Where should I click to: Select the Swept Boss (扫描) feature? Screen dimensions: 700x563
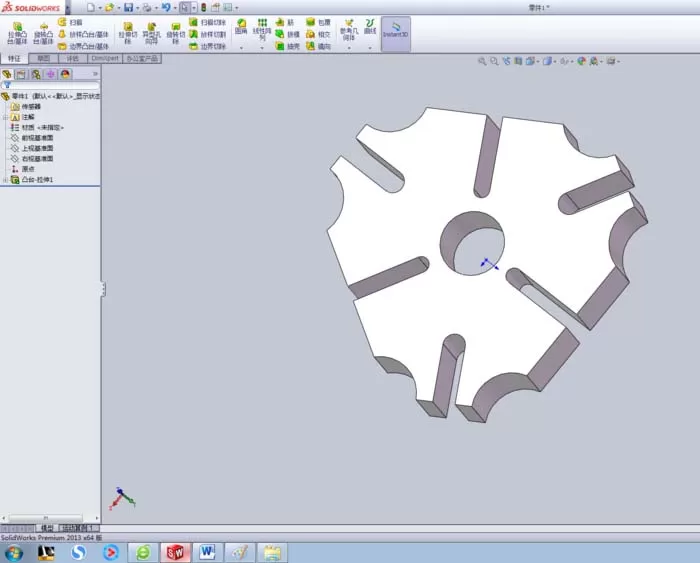coord(71,22)
